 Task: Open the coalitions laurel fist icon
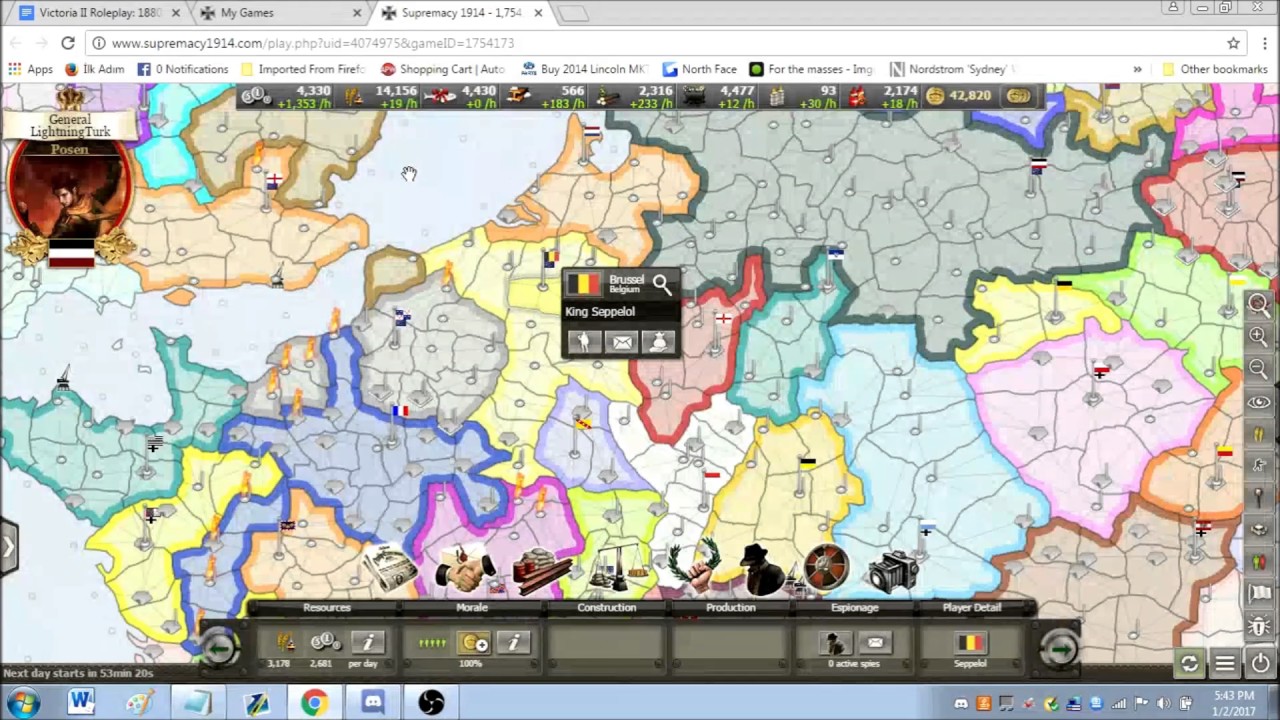click(694, 568)
